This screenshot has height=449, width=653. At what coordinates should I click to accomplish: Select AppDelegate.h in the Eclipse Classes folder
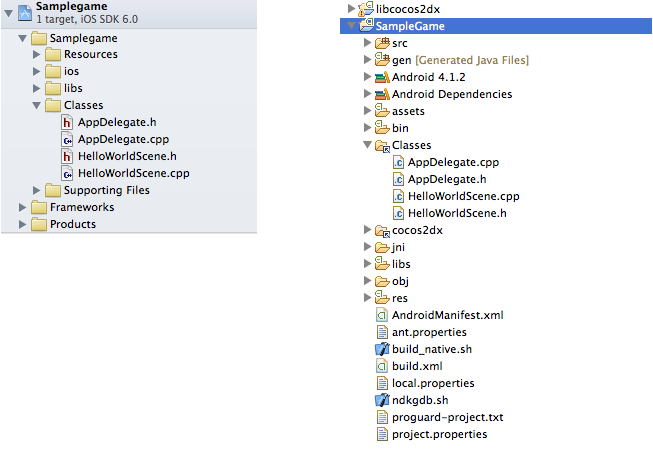click(x=447, y=180)
